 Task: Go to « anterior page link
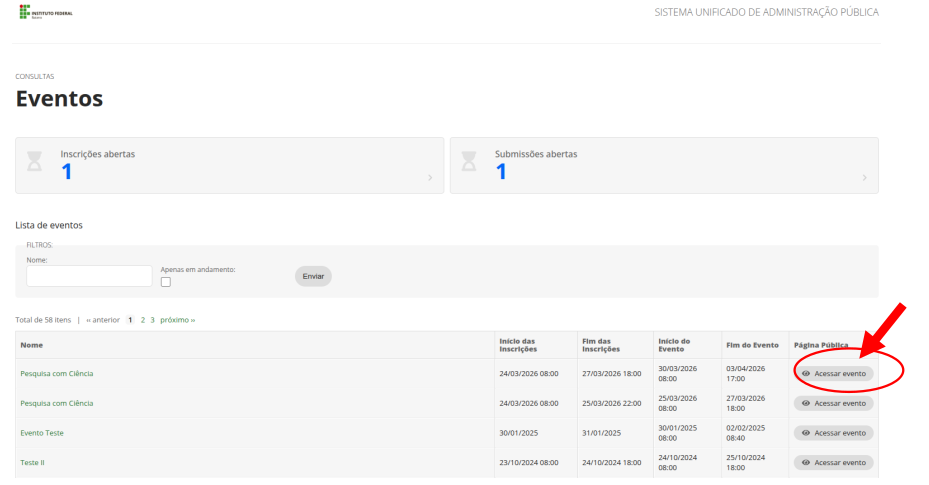point(103,320)
